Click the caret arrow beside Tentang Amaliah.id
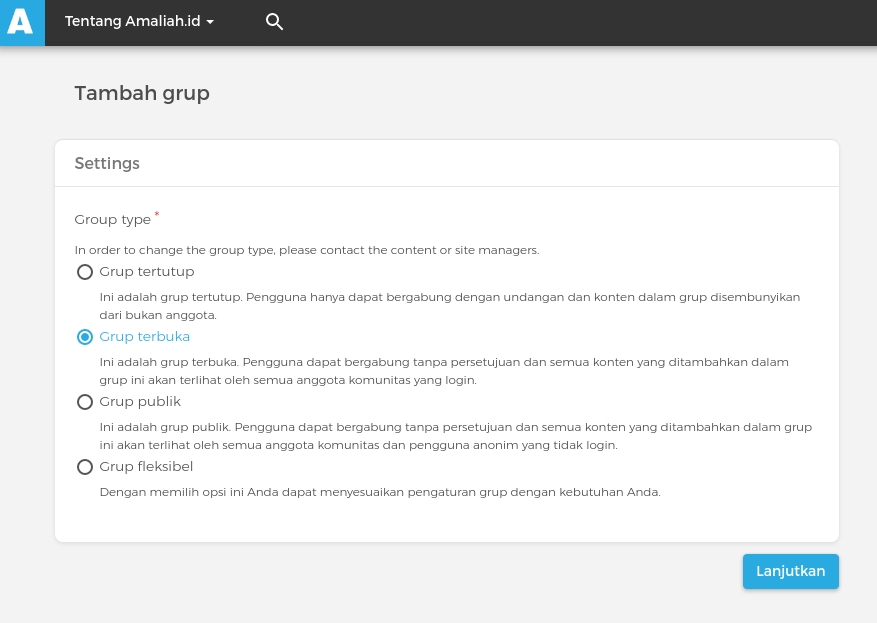877x623 pixels. click(210, 22)
